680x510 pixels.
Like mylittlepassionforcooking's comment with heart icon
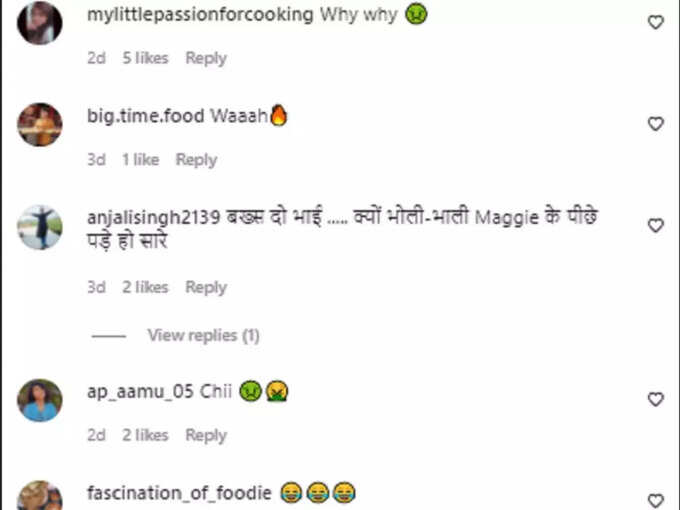point(656,22)
